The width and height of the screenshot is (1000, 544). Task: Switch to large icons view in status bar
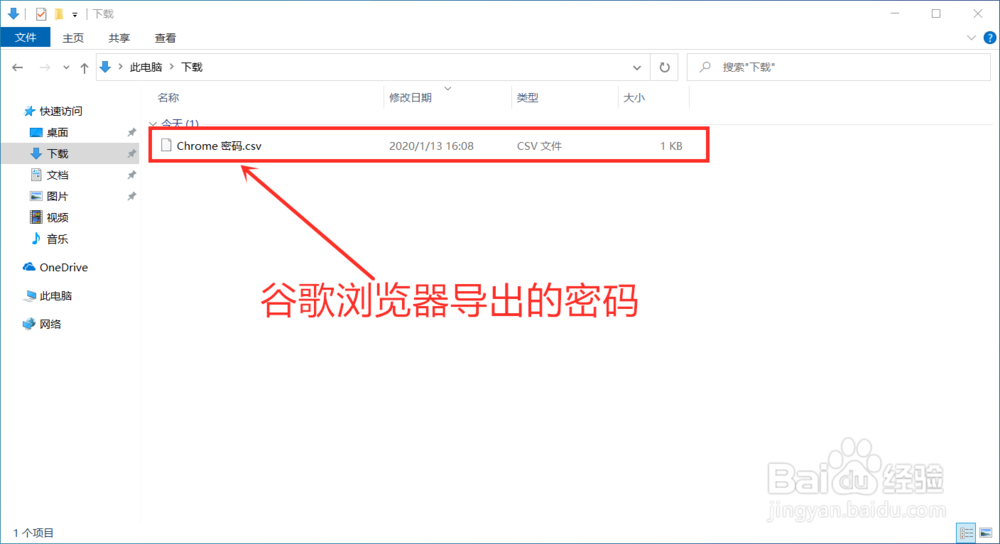tap(986, 533)
